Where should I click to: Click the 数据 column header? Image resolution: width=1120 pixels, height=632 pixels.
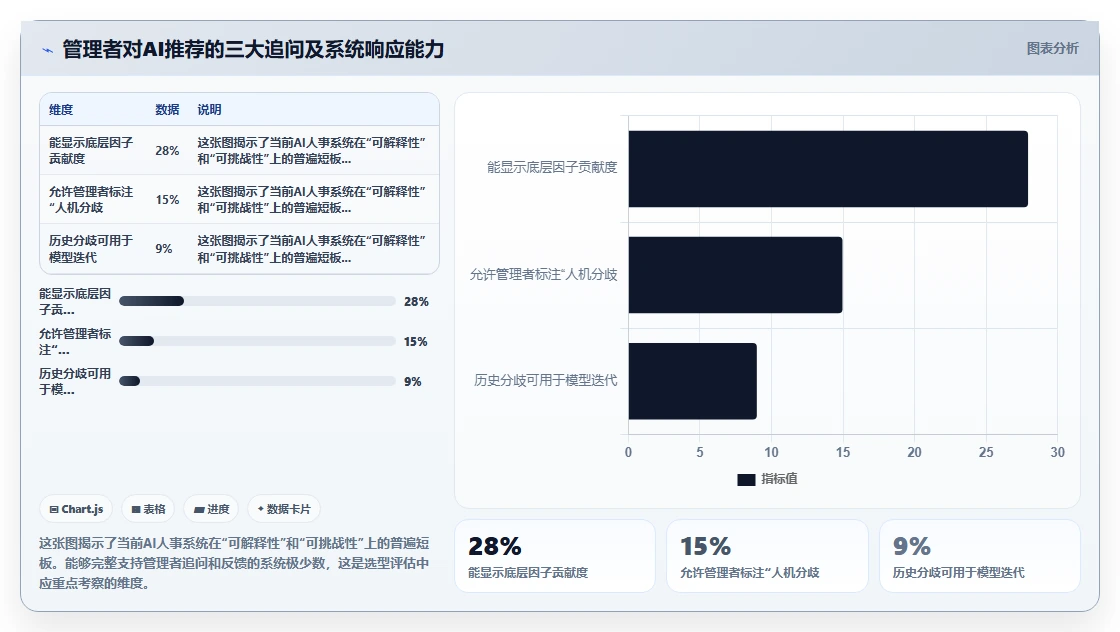click(167, 109)
